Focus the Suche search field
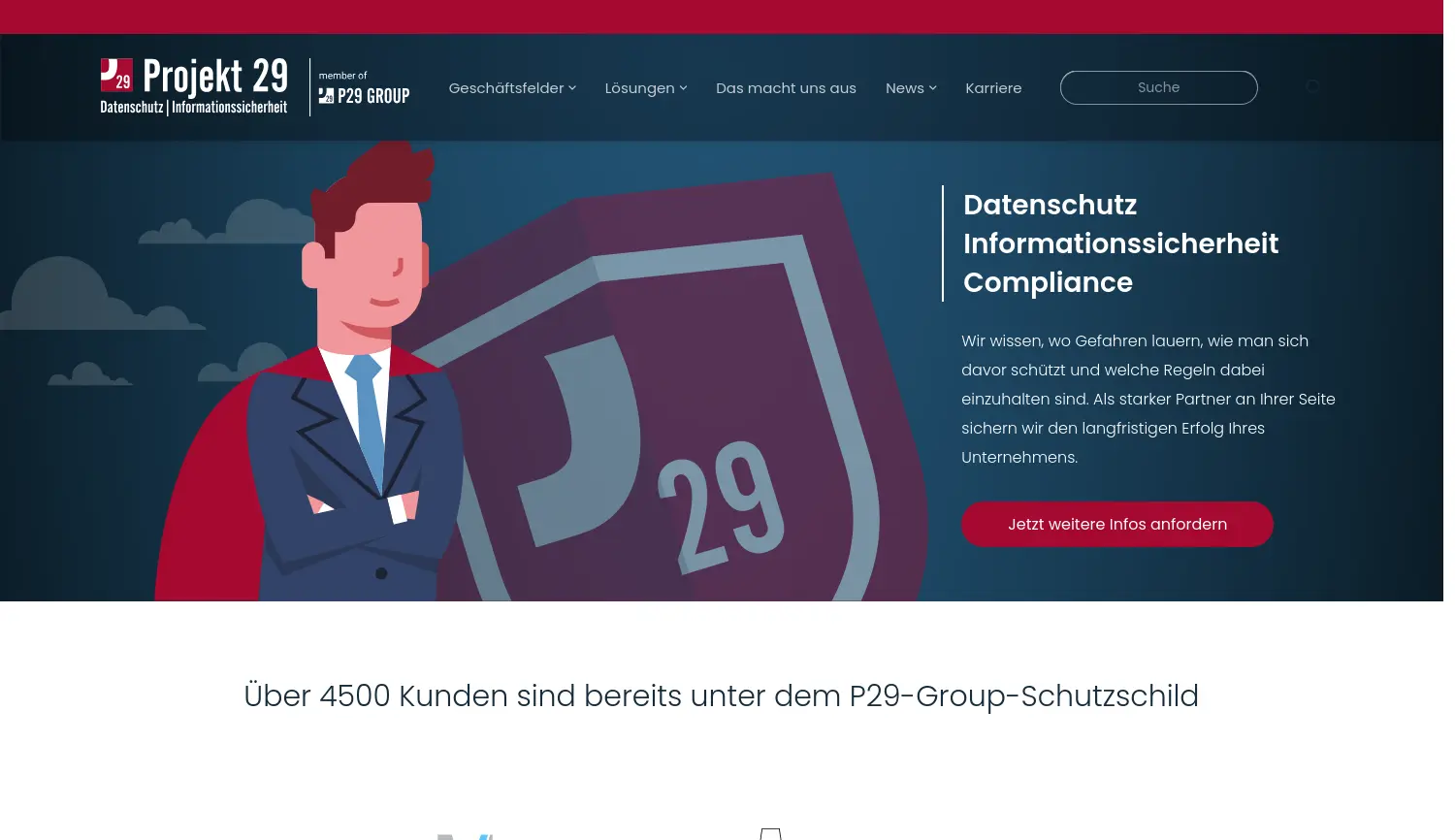Screen dimensions: 1455x840 1159,87
